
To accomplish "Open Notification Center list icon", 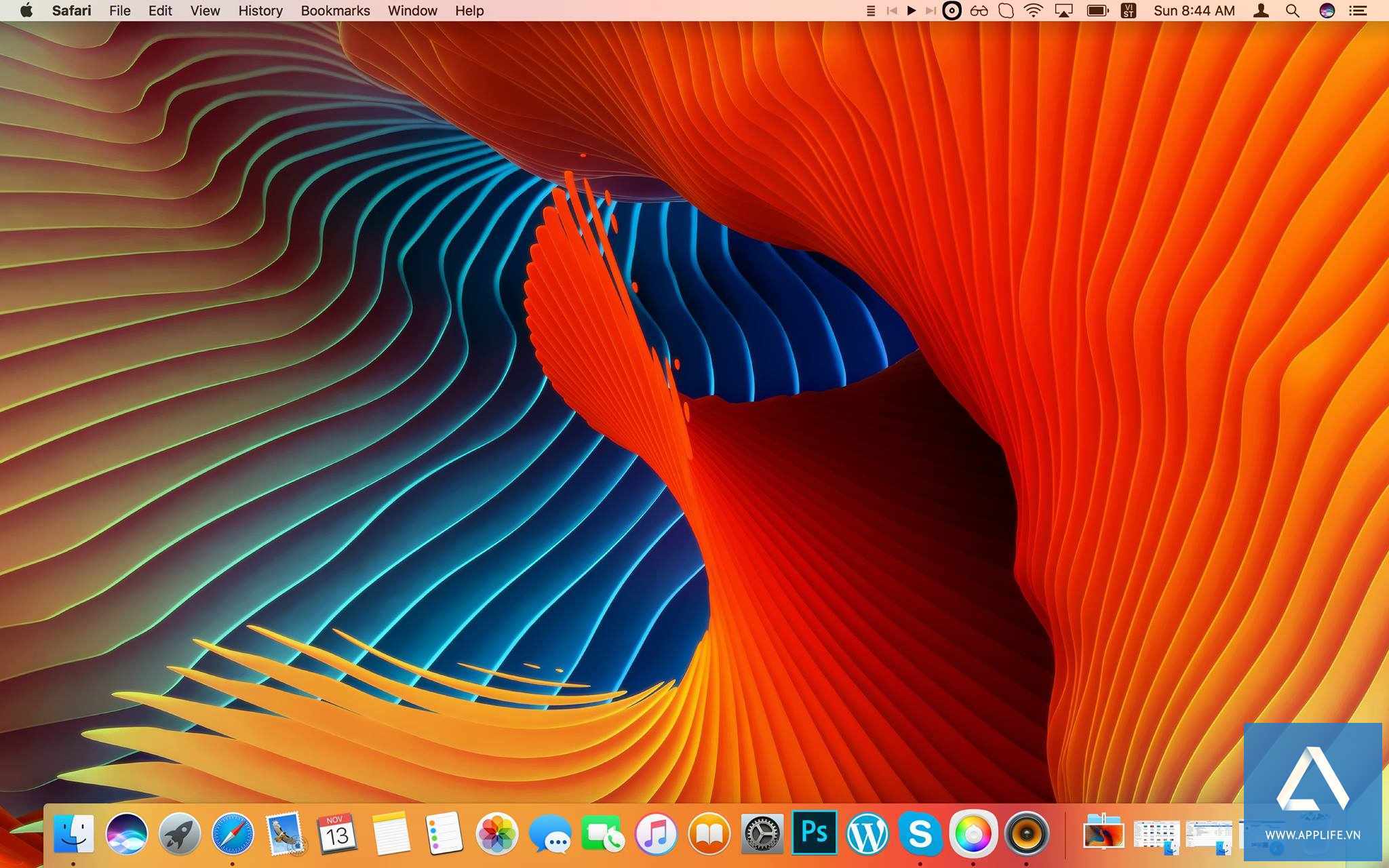I will [x=1358, y=11].
